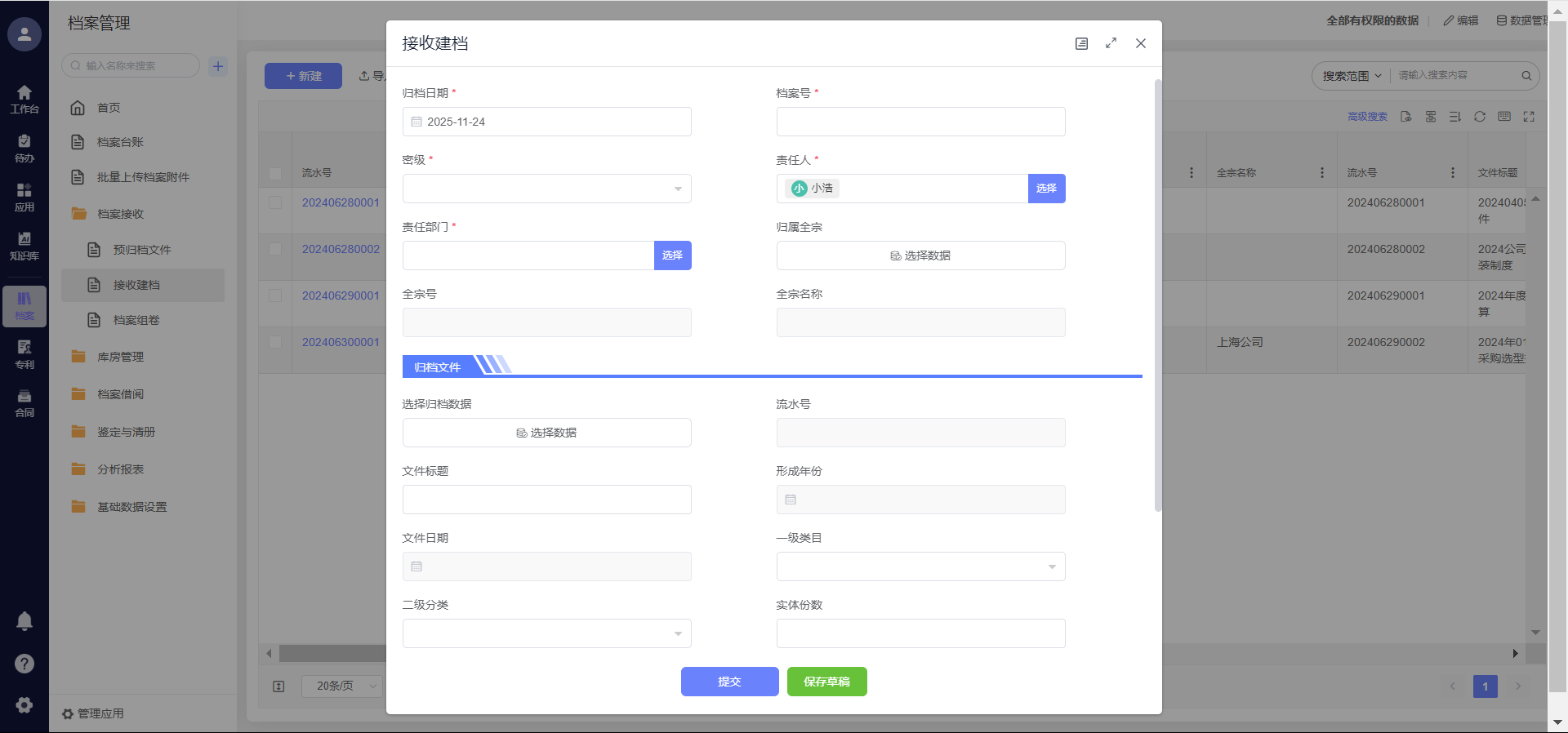Select 档案组卷 menu item
This screenshot has width=1568, height=733.
pos(136,320)
